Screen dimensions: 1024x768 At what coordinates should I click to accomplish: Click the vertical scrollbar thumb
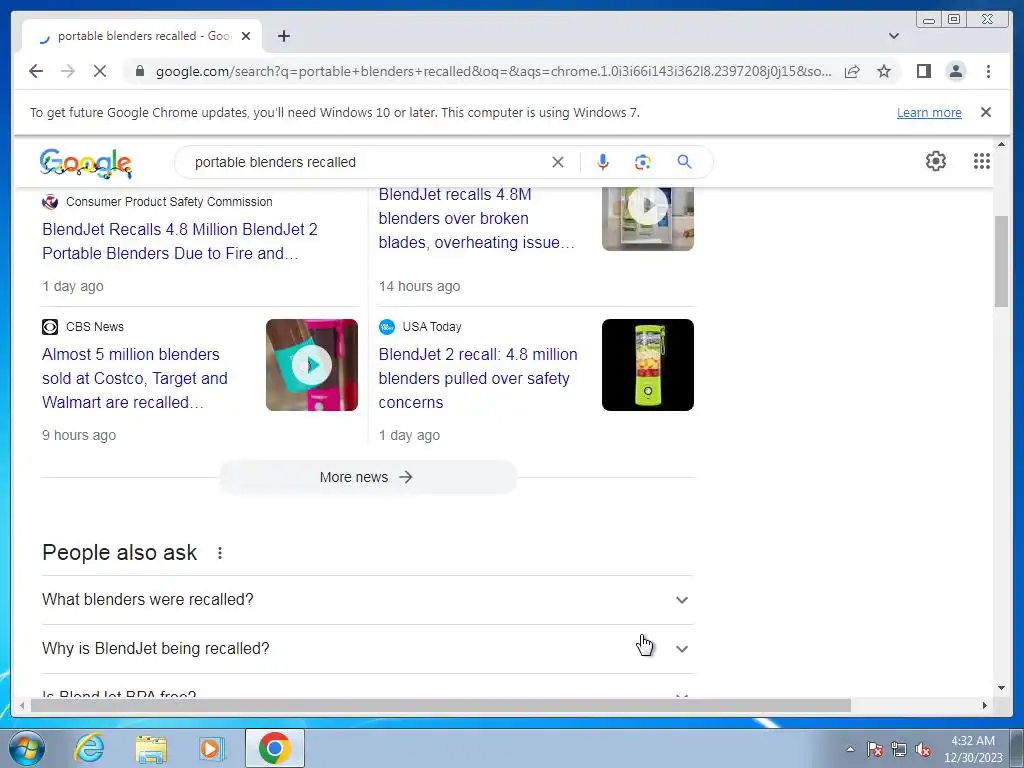pyautogui.click(x=1001, y=261)
